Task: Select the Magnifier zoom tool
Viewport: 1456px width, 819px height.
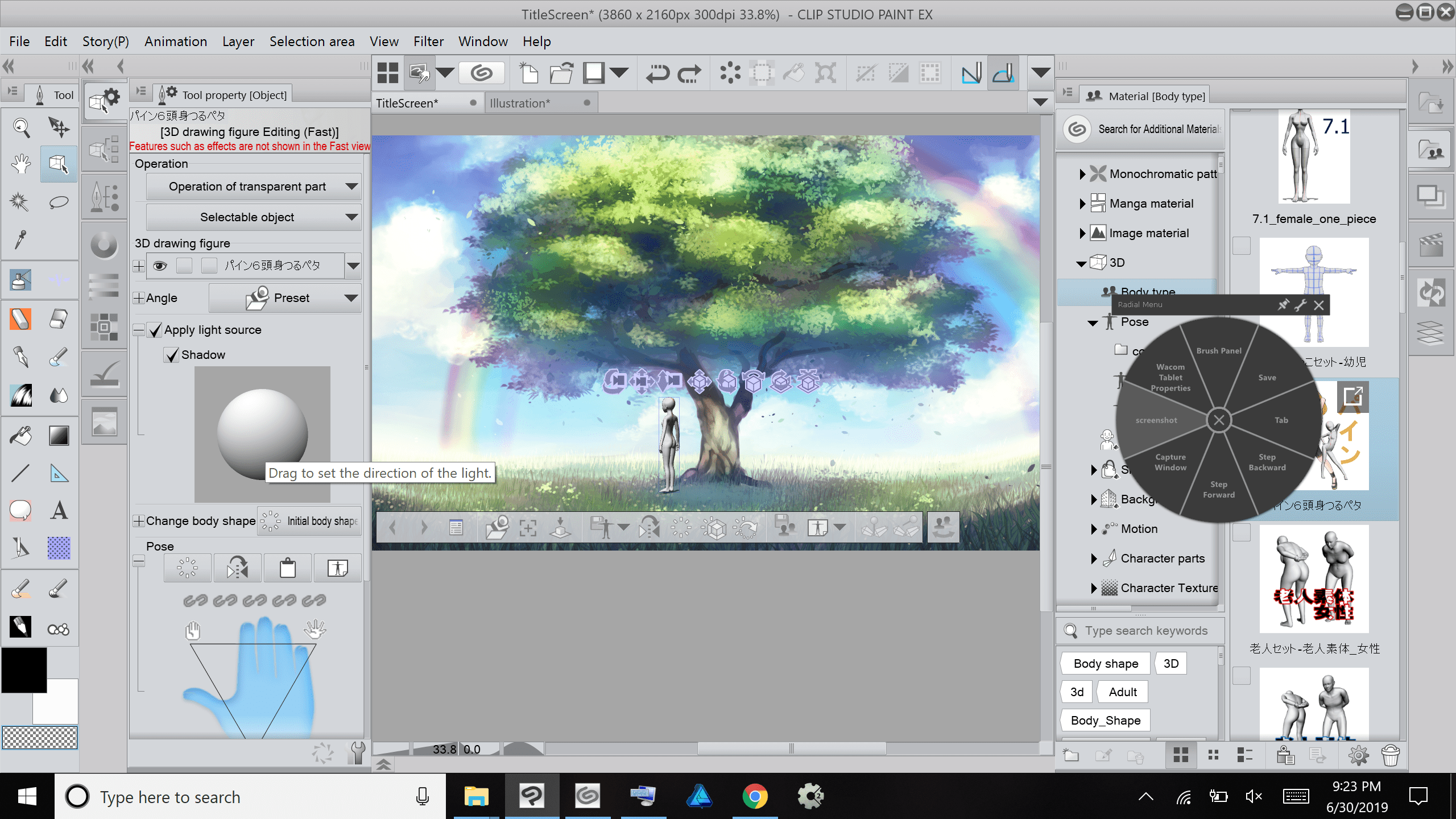Action: [x=21, y=127]
